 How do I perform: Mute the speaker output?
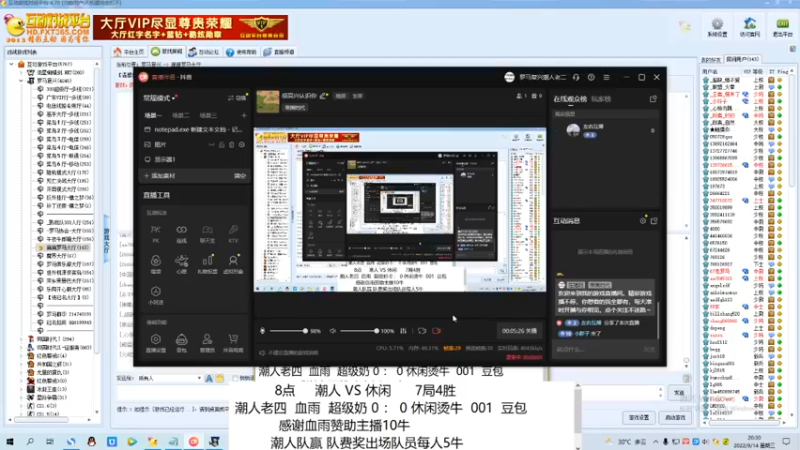pos(333,331)
